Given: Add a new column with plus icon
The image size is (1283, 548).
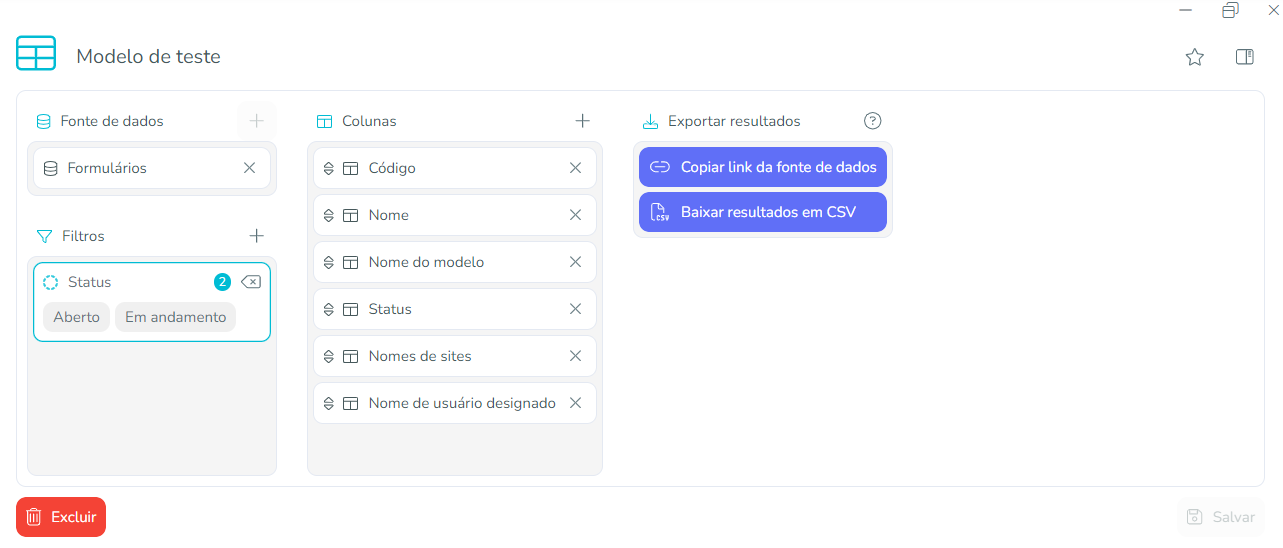Looking at the screenshot, I should point(583,121).
